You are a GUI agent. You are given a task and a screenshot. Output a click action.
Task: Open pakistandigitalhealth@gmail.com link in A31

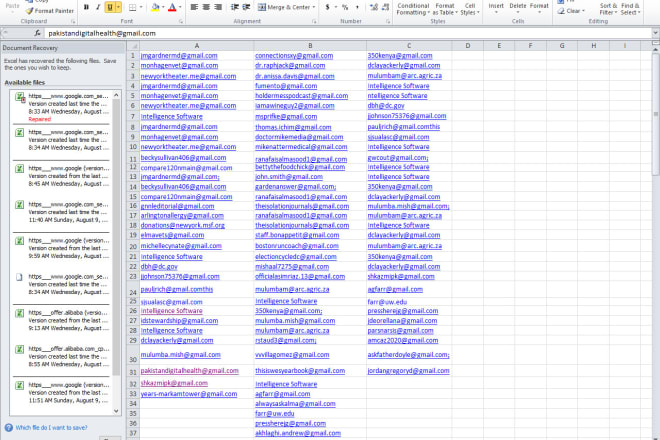click(x=189, y=371)
